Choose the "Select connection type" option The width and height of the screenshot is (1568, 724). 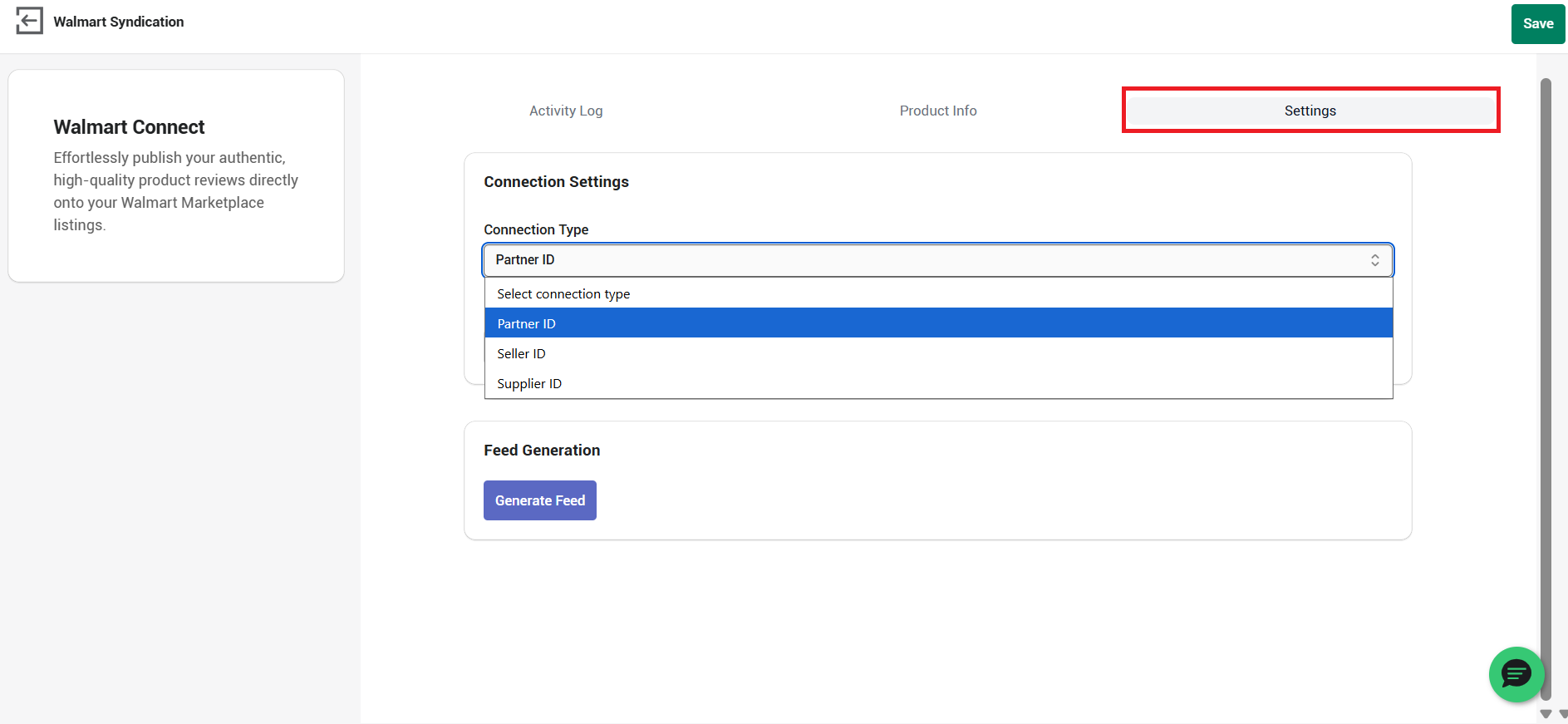[938, 293]
